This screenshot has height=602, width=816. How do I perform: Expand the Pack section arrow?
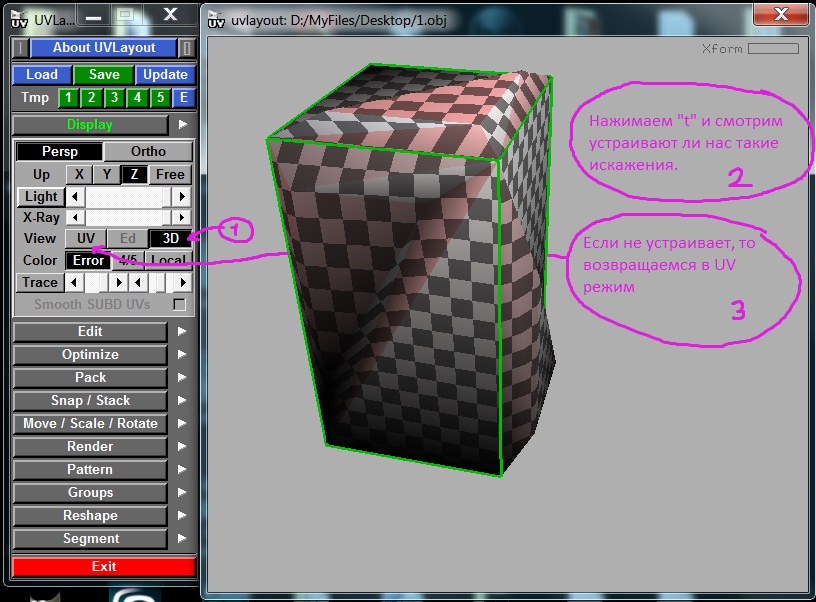[182, 378]
